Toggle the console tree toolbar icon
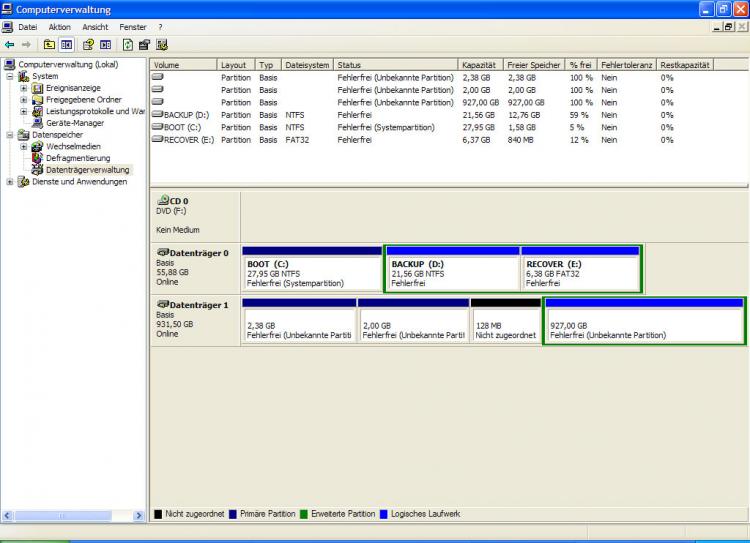The width and height of the screenshot is (750, 543). pyautogui.click(x=66, y=44)
